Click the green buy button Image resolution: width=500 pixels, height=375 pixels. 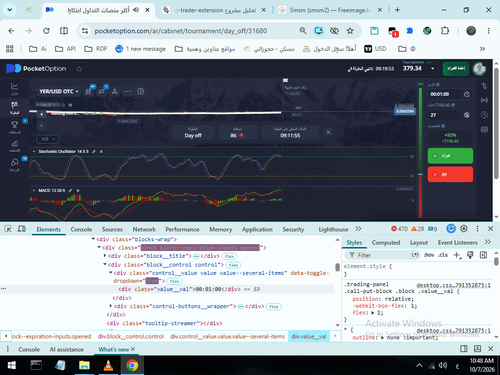450,156
